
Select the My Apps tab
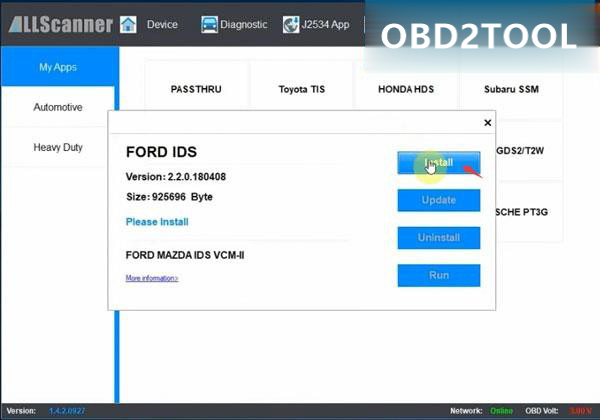(58, 67)
